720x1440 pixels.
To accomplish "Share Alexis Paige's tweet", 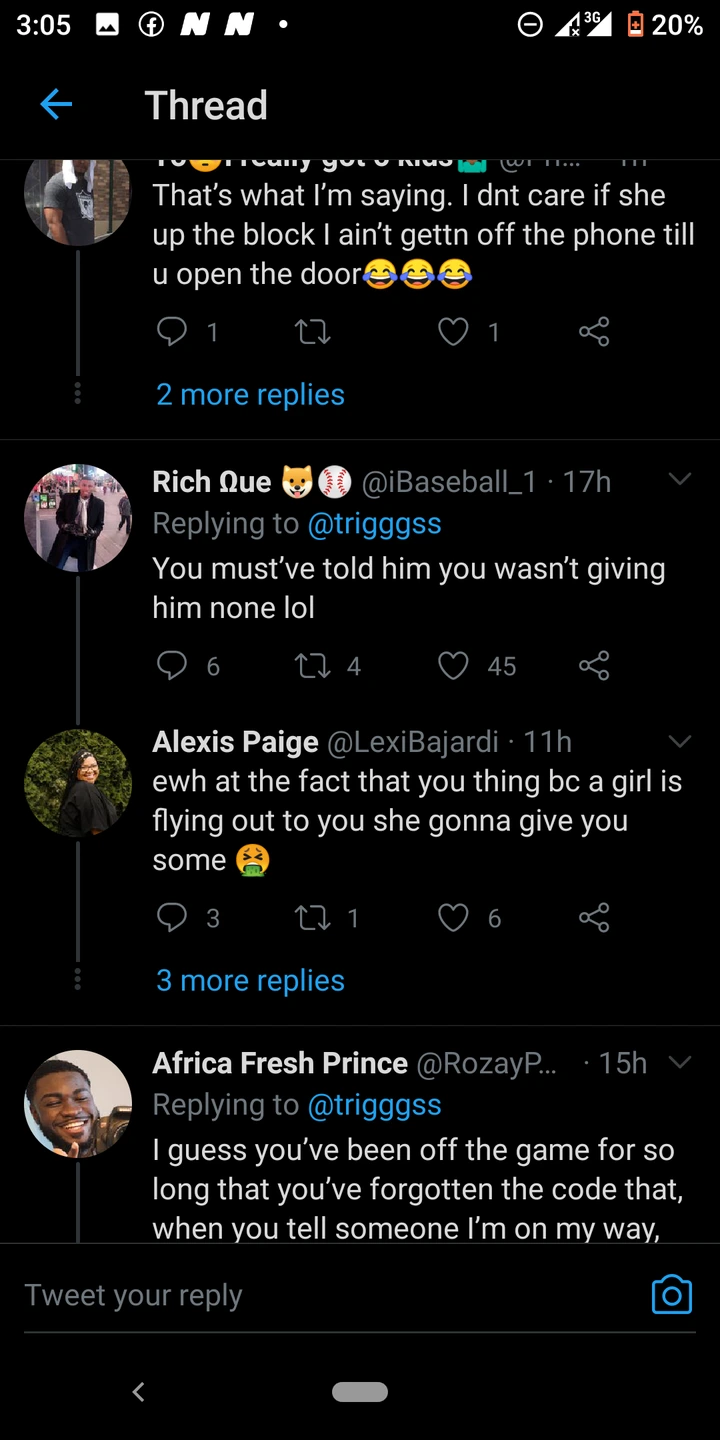I will coord(594,918).
